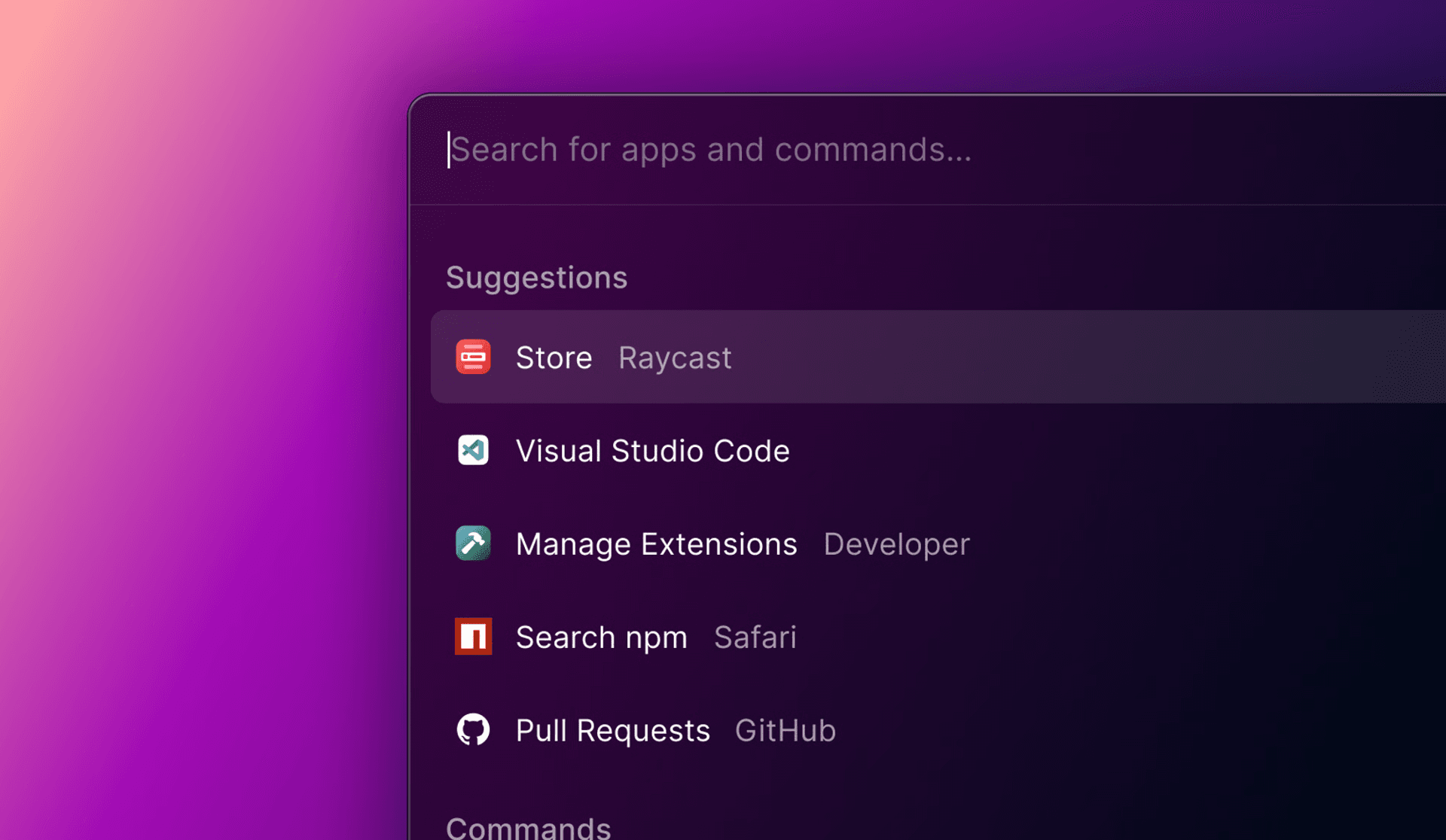Click the hammer icon beside Manage Extensions
Image resolution: width=1446 pixels, height=840 pixels.
pyautogui.click(x=473, y=543)
